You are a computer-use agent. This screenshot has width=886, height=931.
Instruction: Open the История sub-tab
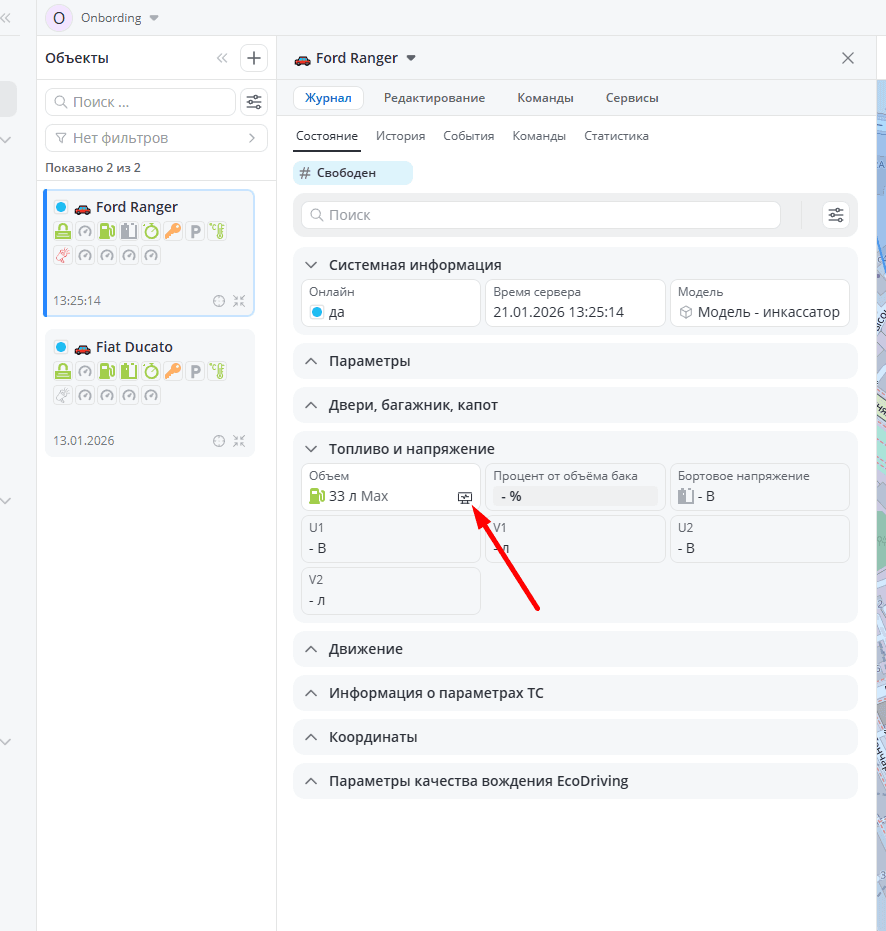[x=400, y=136]
